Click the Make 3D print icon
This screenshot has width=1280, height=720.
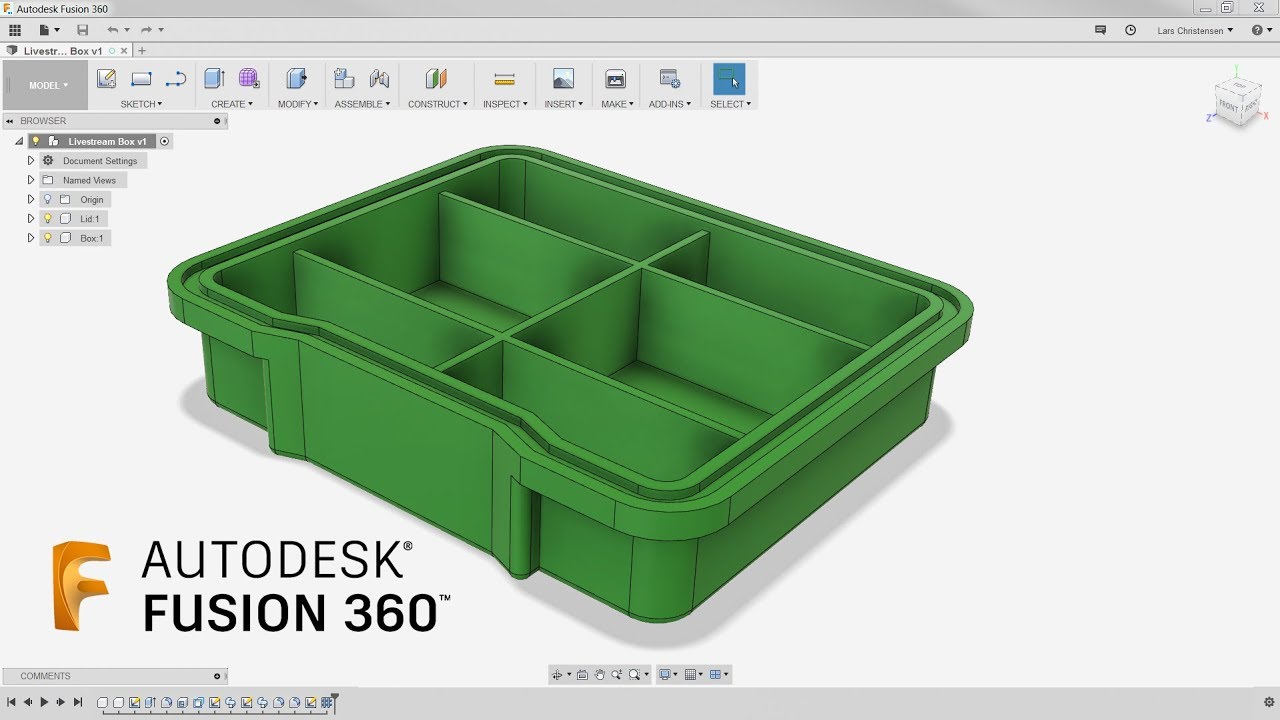[616, 78]
